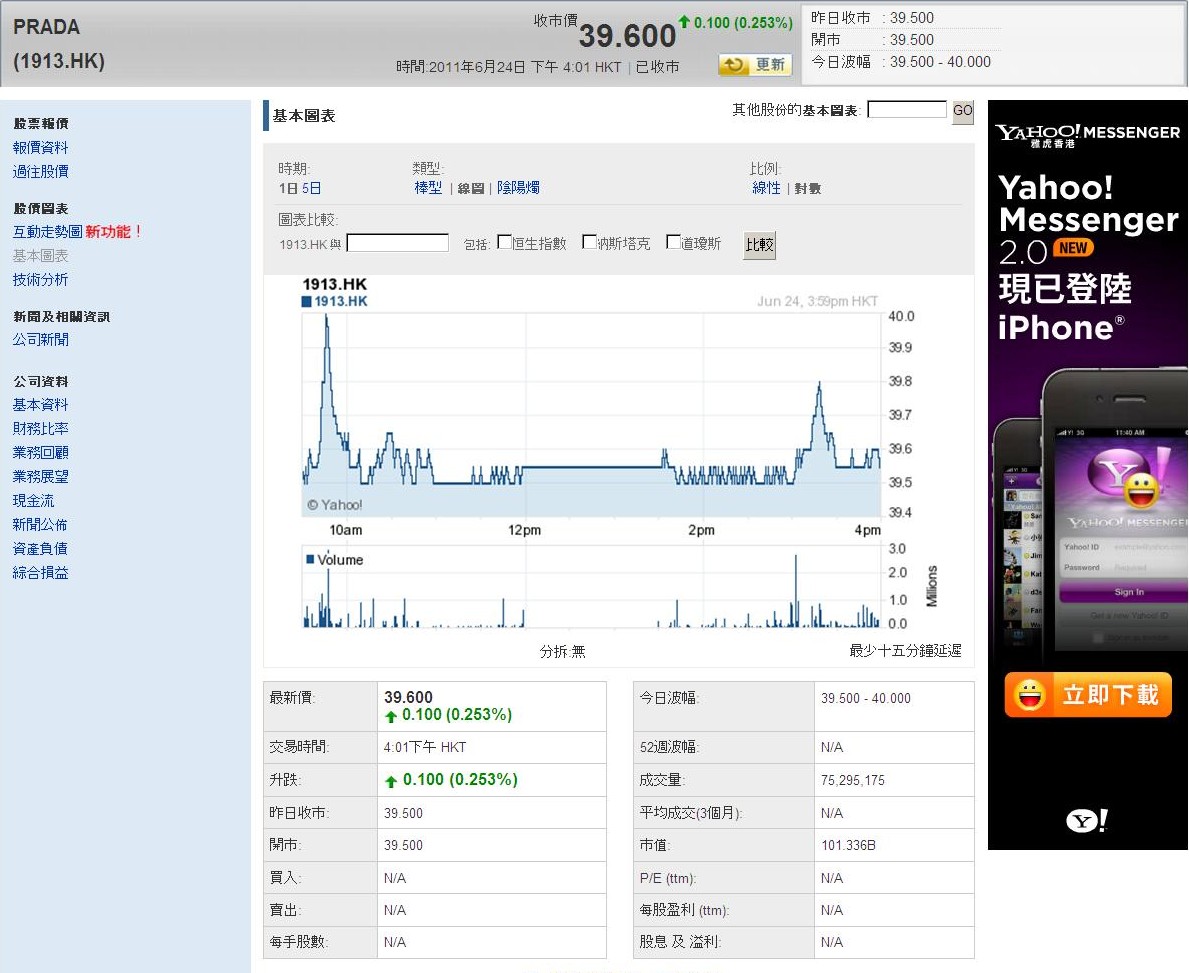The width and height of the screenshot is (1189, 973).
Task: Switch chart type to 棒型
Action: click(x=428, y=187)
